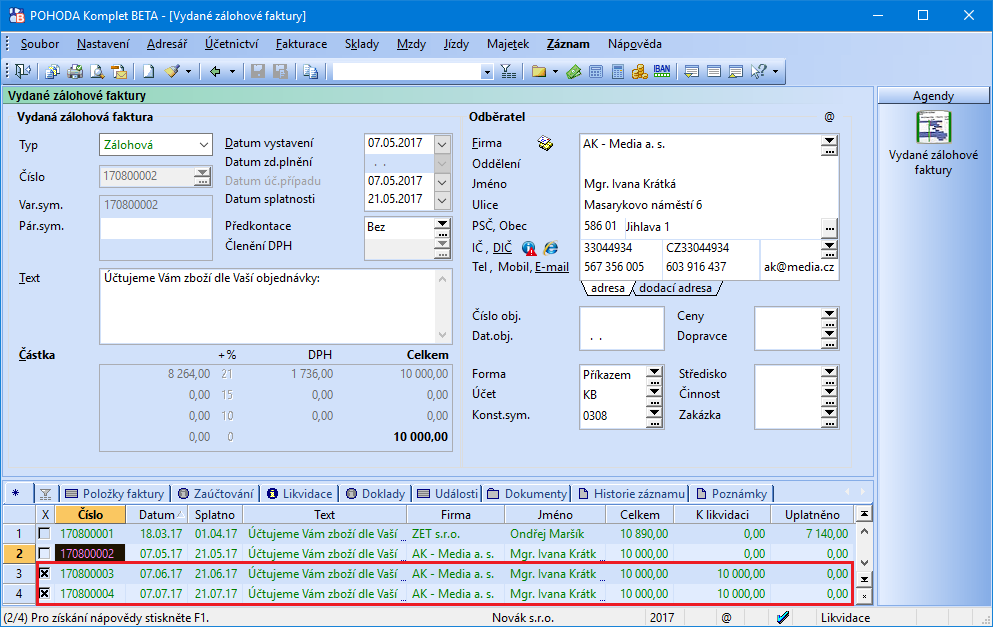
Task: Click the Vydané zálohové faktury agenda icon
Action: [x=933, y=127]
